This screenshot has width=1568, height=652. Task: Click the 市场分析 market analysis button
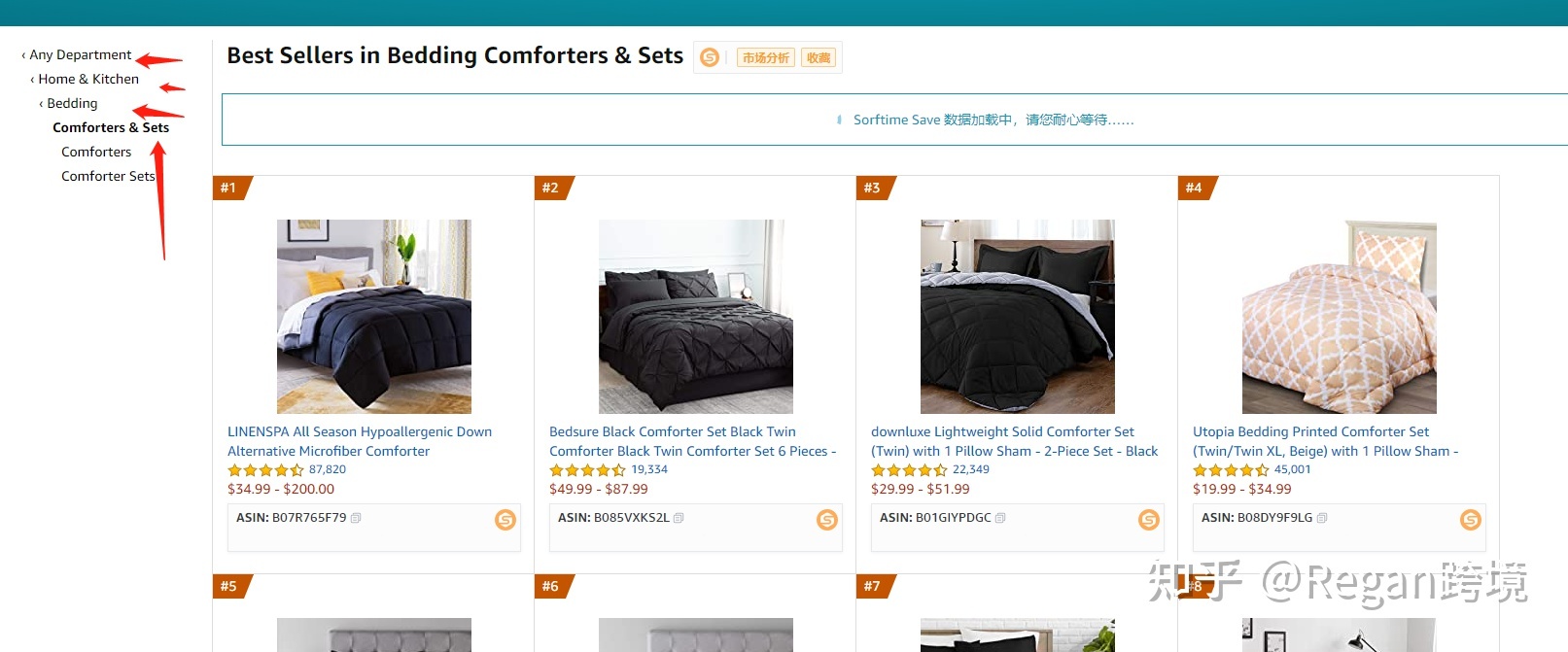coord(766,58)
